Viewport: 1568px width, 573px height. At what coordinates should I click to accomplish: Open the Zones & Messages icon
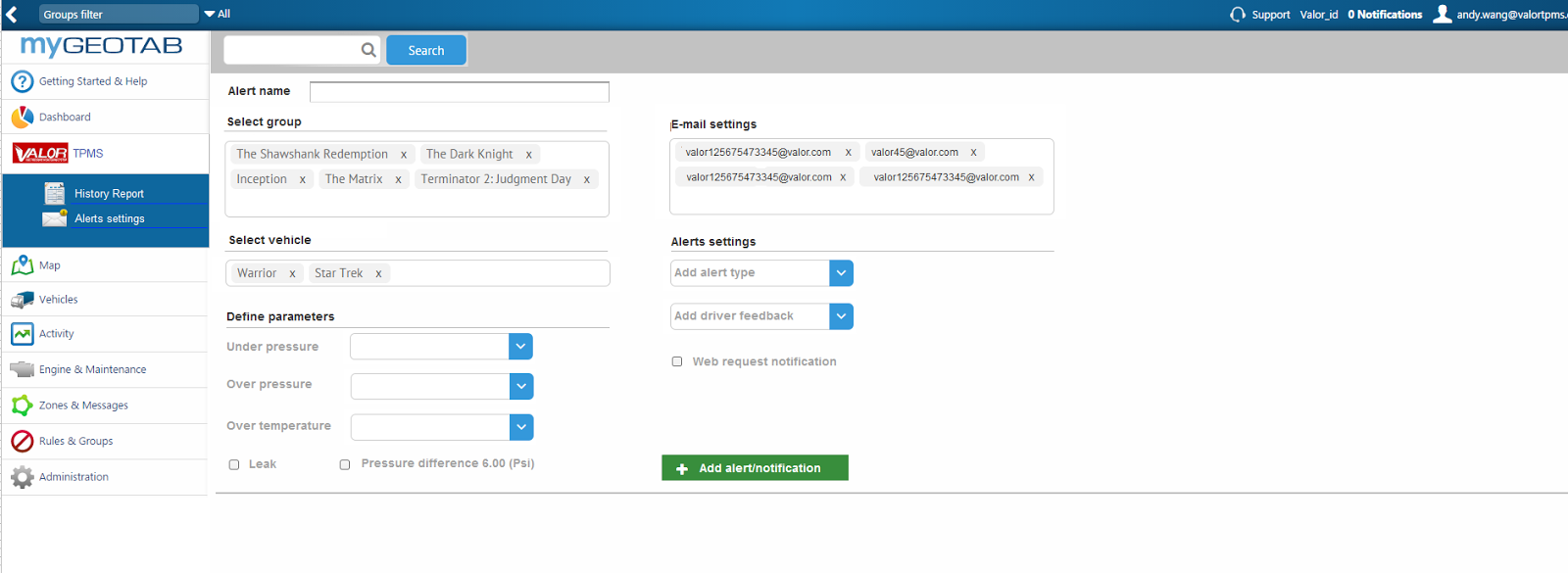(x=22, y=406)
